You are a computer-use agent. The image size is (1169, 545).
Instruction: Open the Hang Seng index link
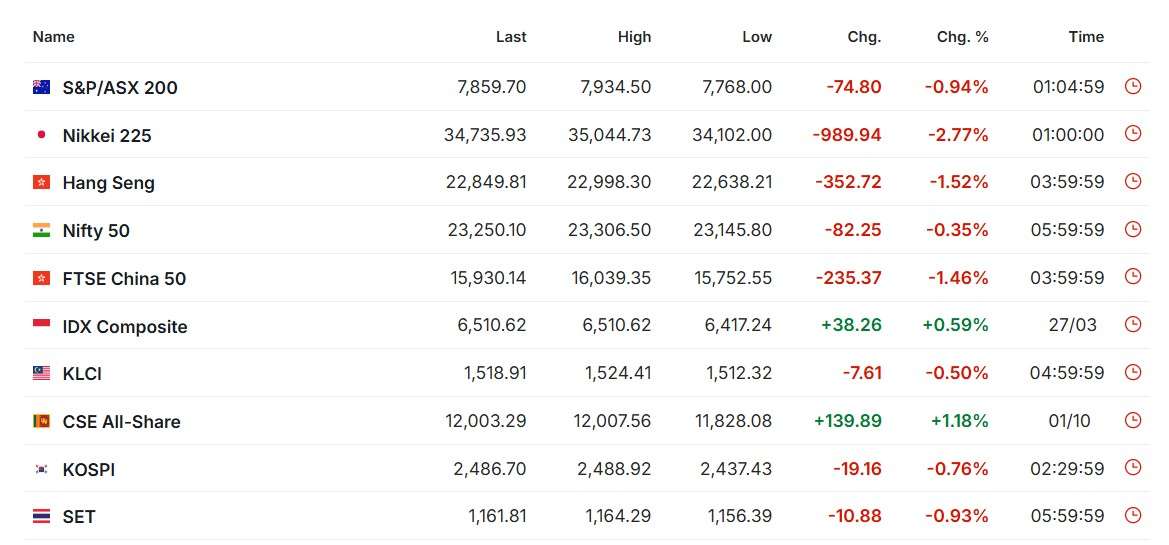(x=109, y=183)
